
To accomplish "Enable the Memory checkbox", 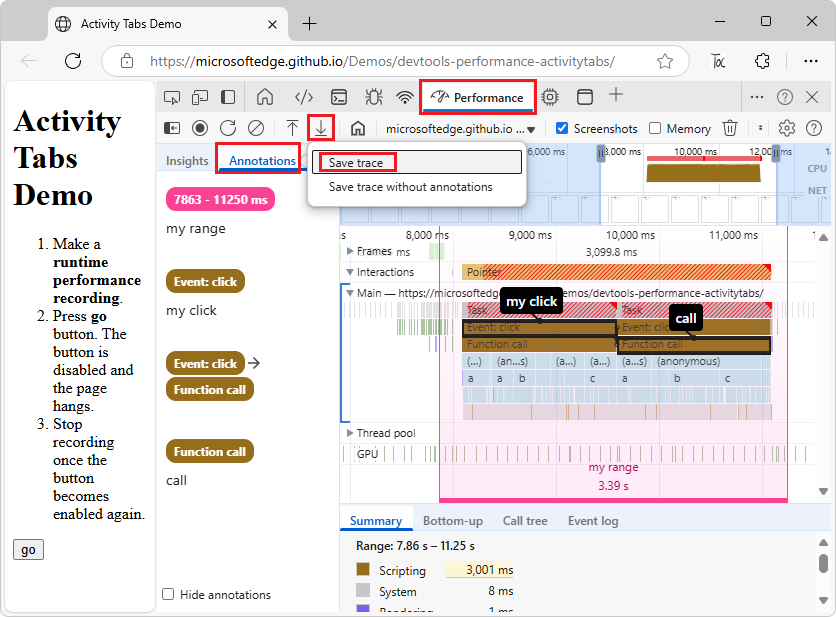I will pyautogui.click(x=653, y=128).
